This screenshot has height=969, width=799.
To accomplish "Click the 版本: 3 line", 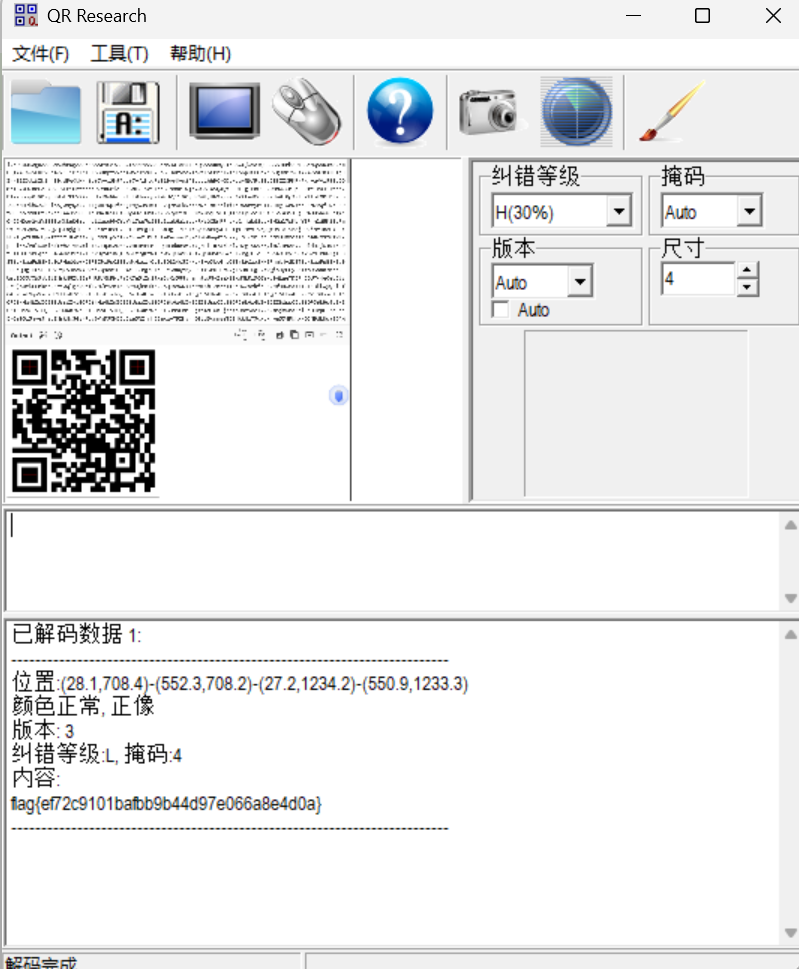I will point(43,730).
